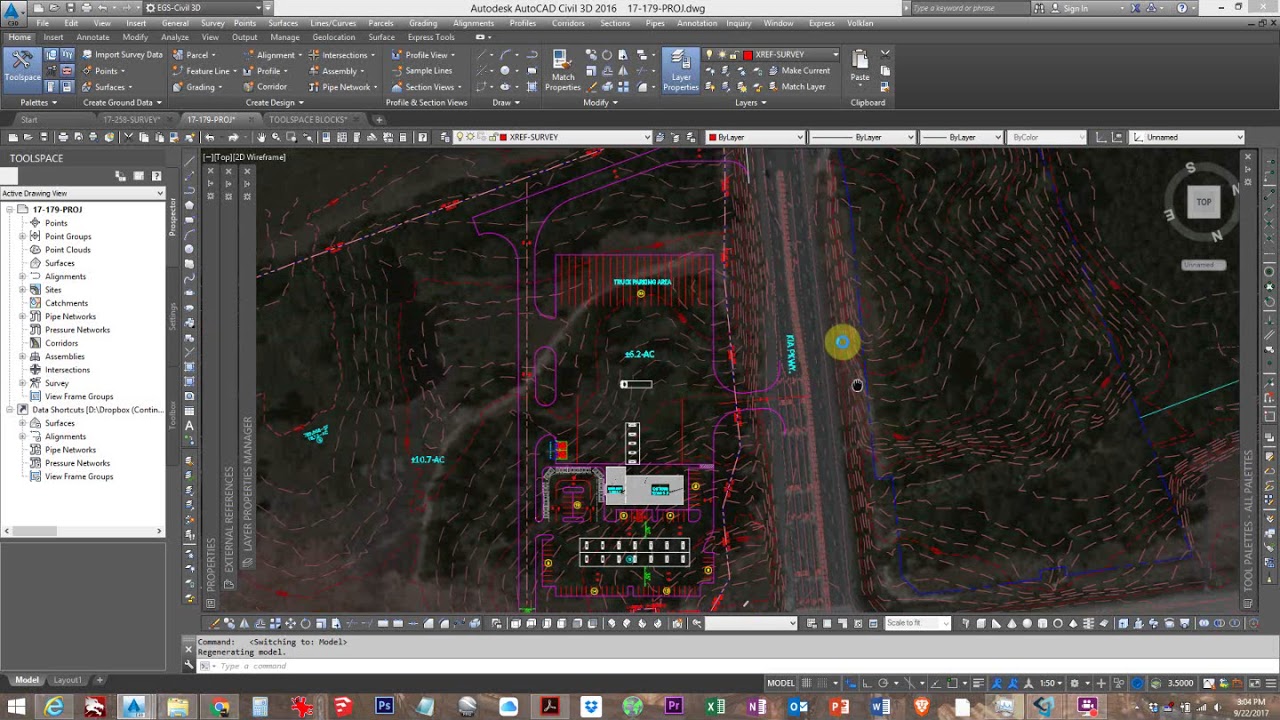Click Make Current in Layers panel
Viewport: 1280px width, 720px height.
(x=798, y=71)
